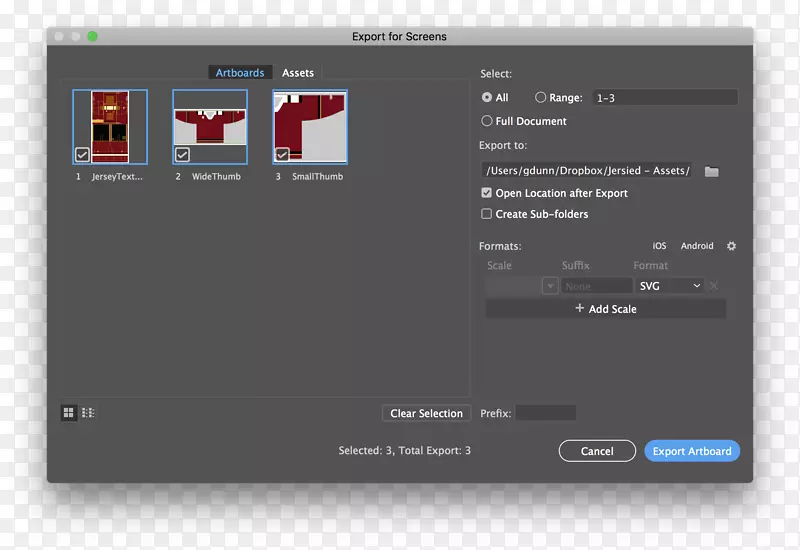This screenshot has height=550, width=800.
Task: Select the SmallThumb artboard thumbnail
Action: click(310, 127)
